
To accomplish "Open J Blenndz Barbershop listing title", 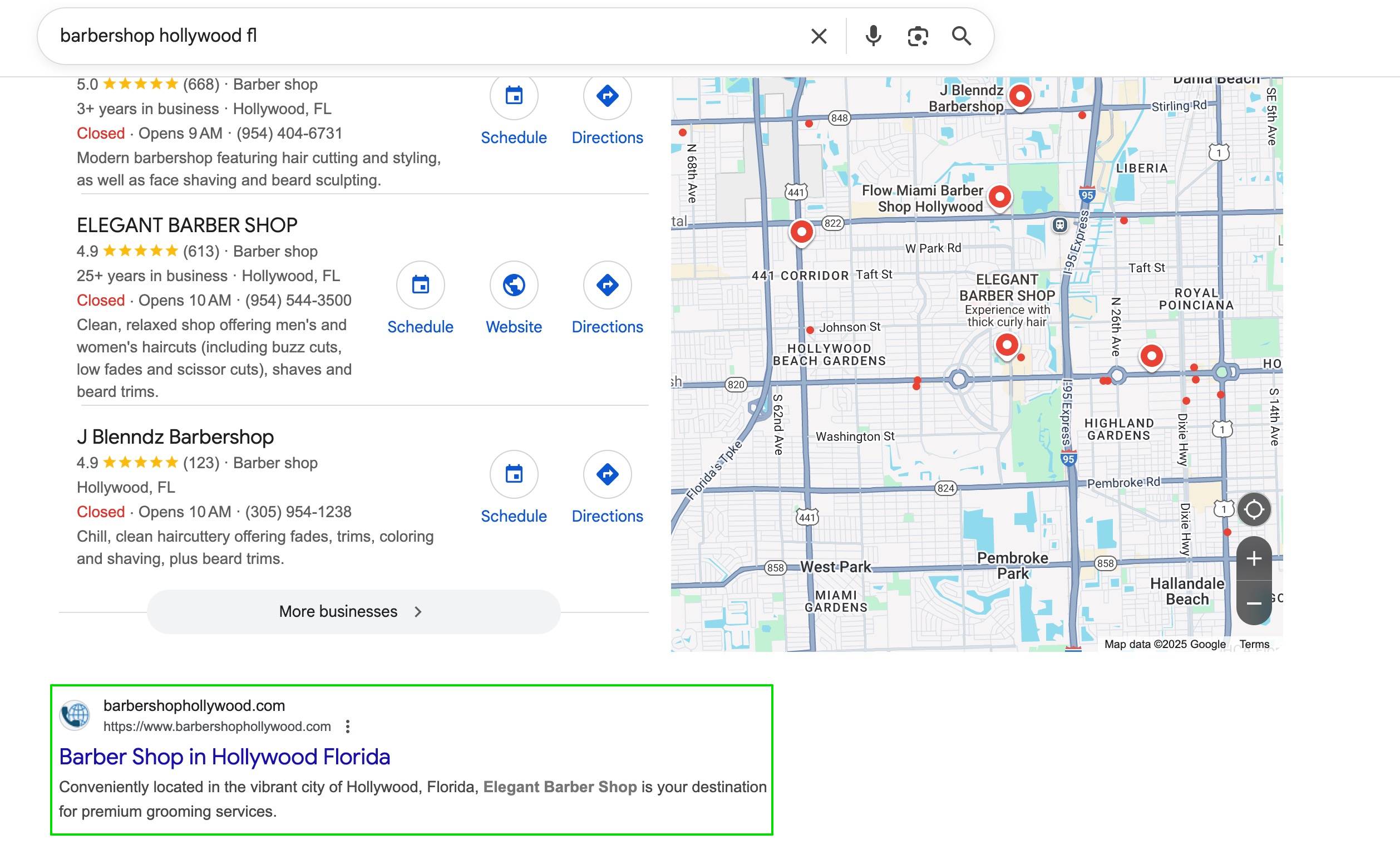I will point(175,436).
